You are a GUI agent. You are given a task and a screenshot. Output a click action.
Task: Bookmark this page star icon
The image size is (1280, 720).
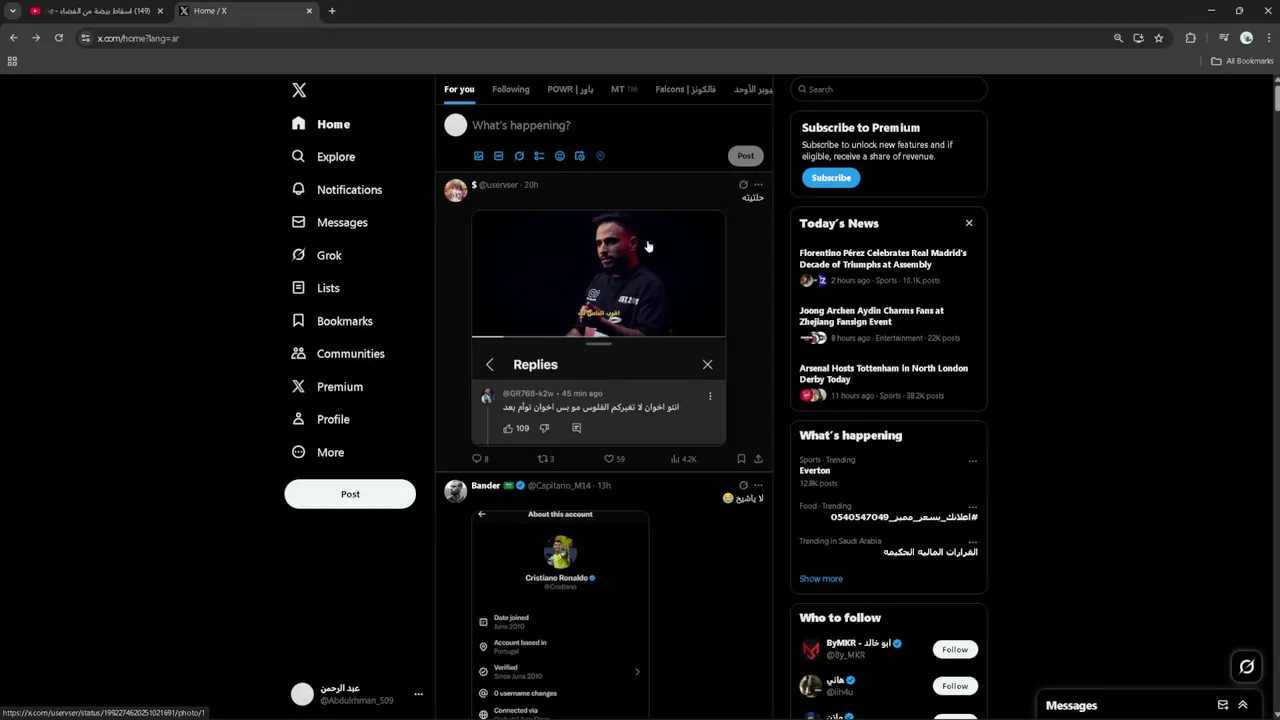(1159, 38)
